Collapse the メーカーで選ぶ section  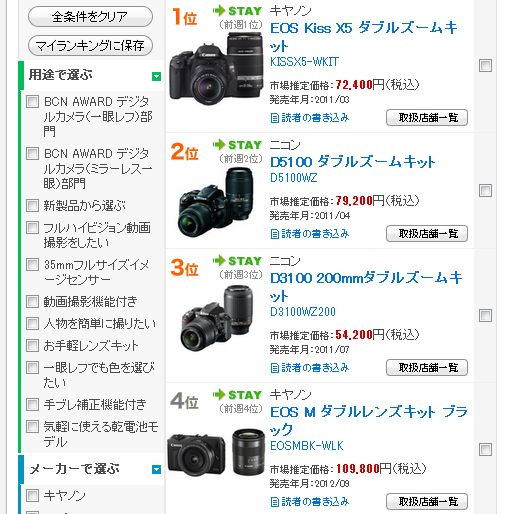click(x=156, y=469)
